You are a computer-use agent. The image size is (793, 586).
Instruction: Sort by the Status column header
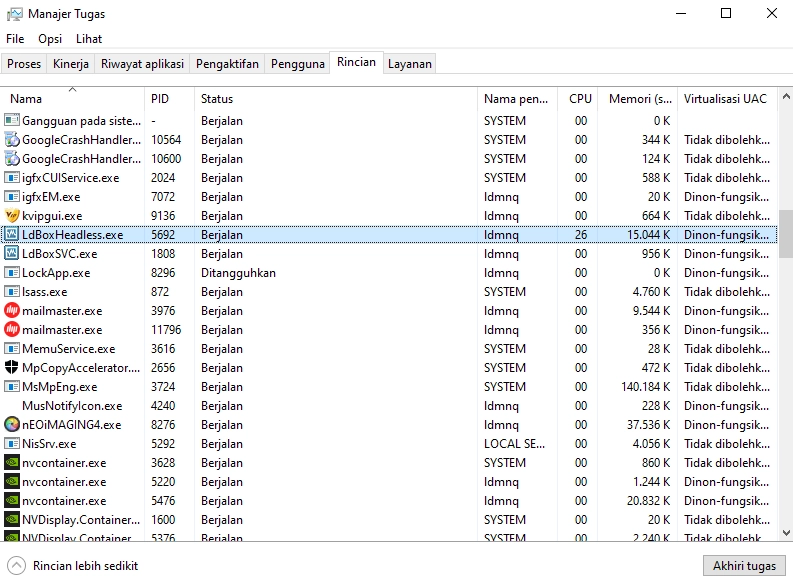pos(336,99)
